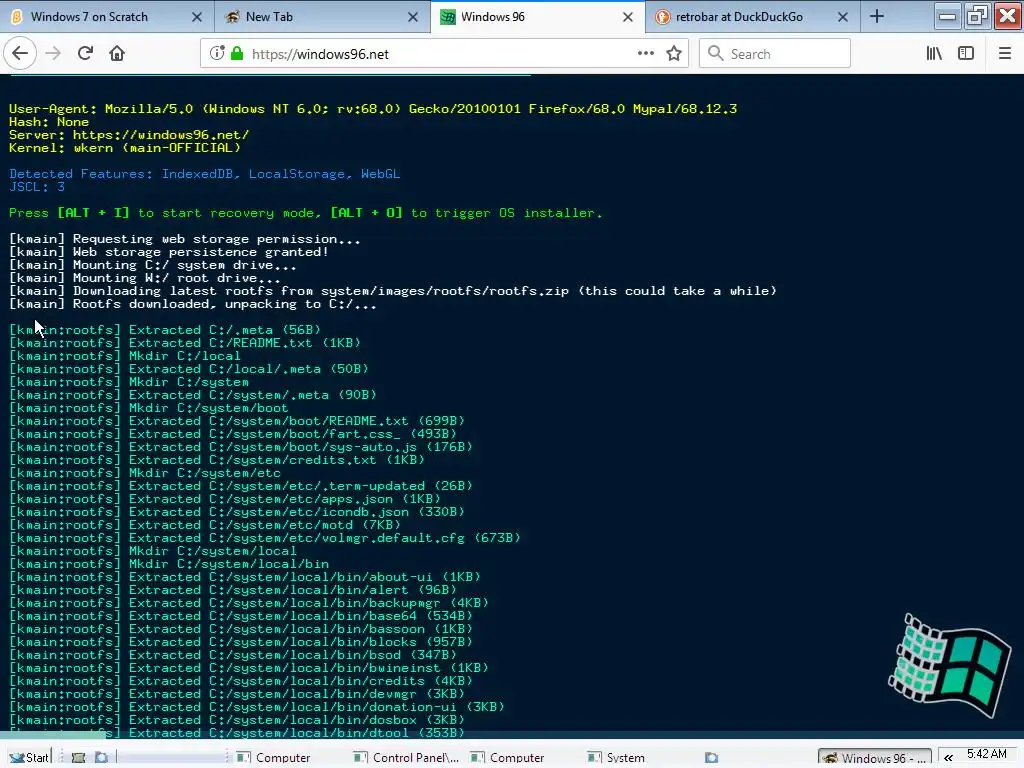Click the 'JSCL: 3' line
Image resolution: width=1024 pixels, height=768 pixels.
37,187
